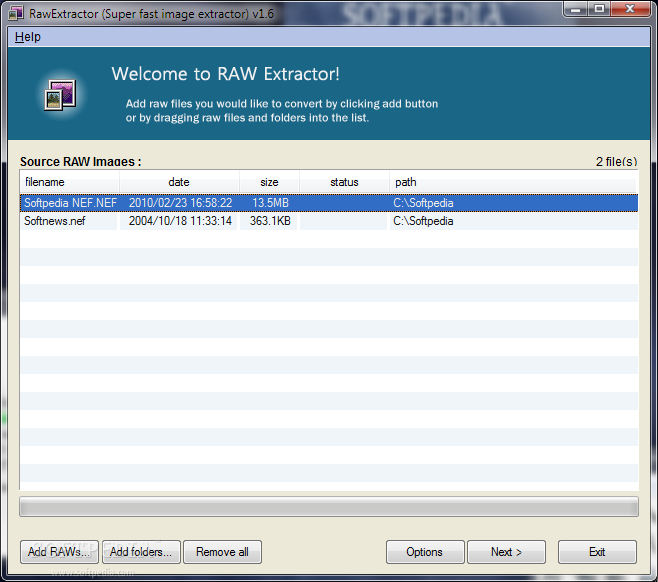The width and height of the screenshot is (658, 582).
Task: Minimize the RawExtractor window
Action: tap(575, 9)
